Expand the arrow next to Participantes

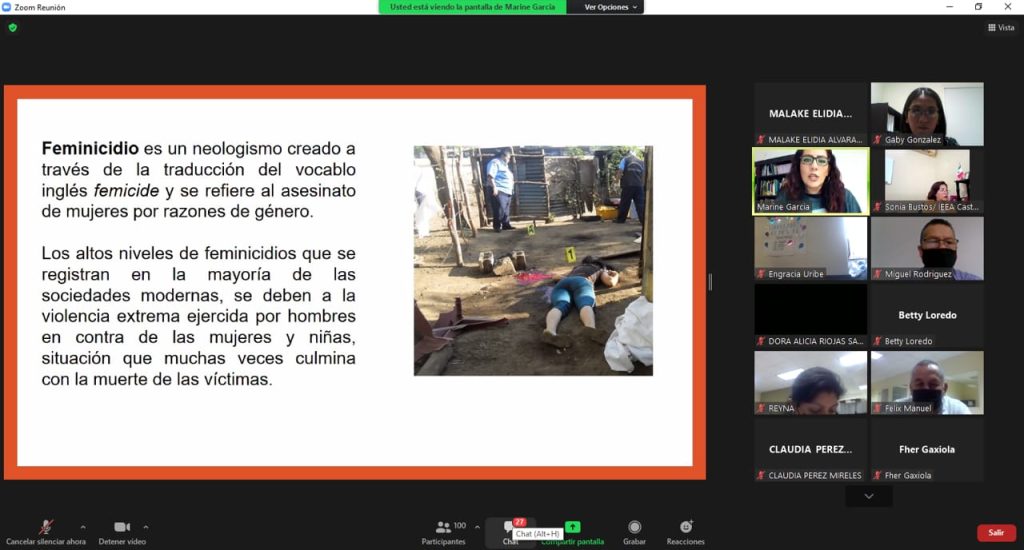coord(477,527)
